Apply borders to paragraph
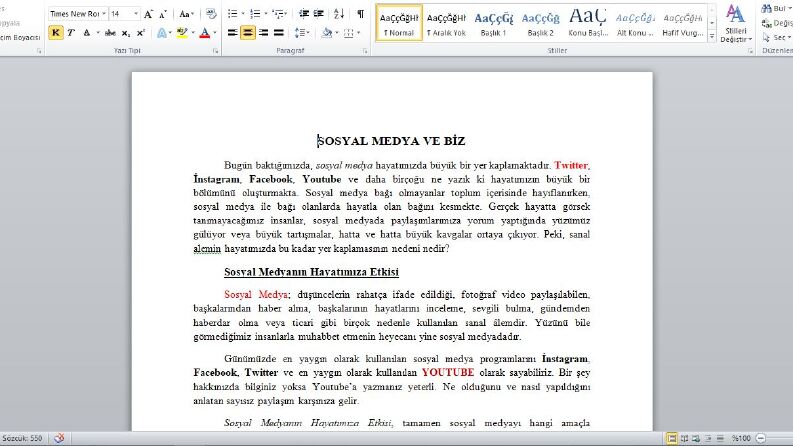Viewport: 793px width, 446px height. [x=348, y=33]
